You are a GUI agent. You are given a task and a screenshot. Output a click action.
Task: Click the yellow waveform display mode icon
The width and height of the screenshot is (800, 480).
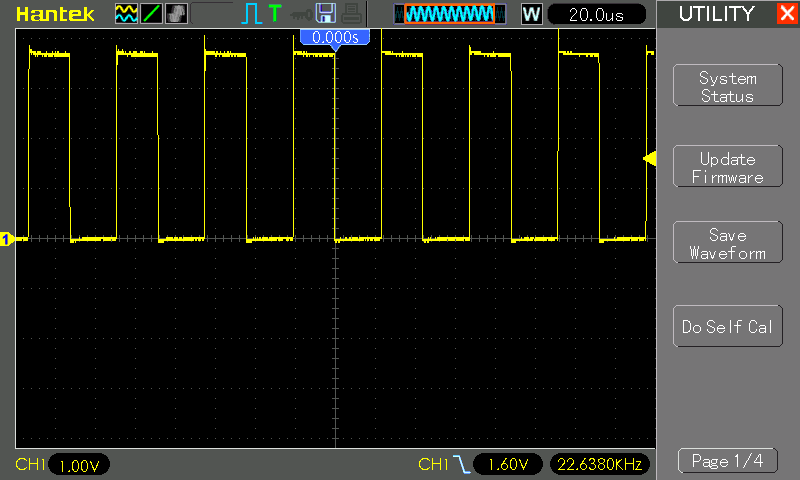coord(126,14)
